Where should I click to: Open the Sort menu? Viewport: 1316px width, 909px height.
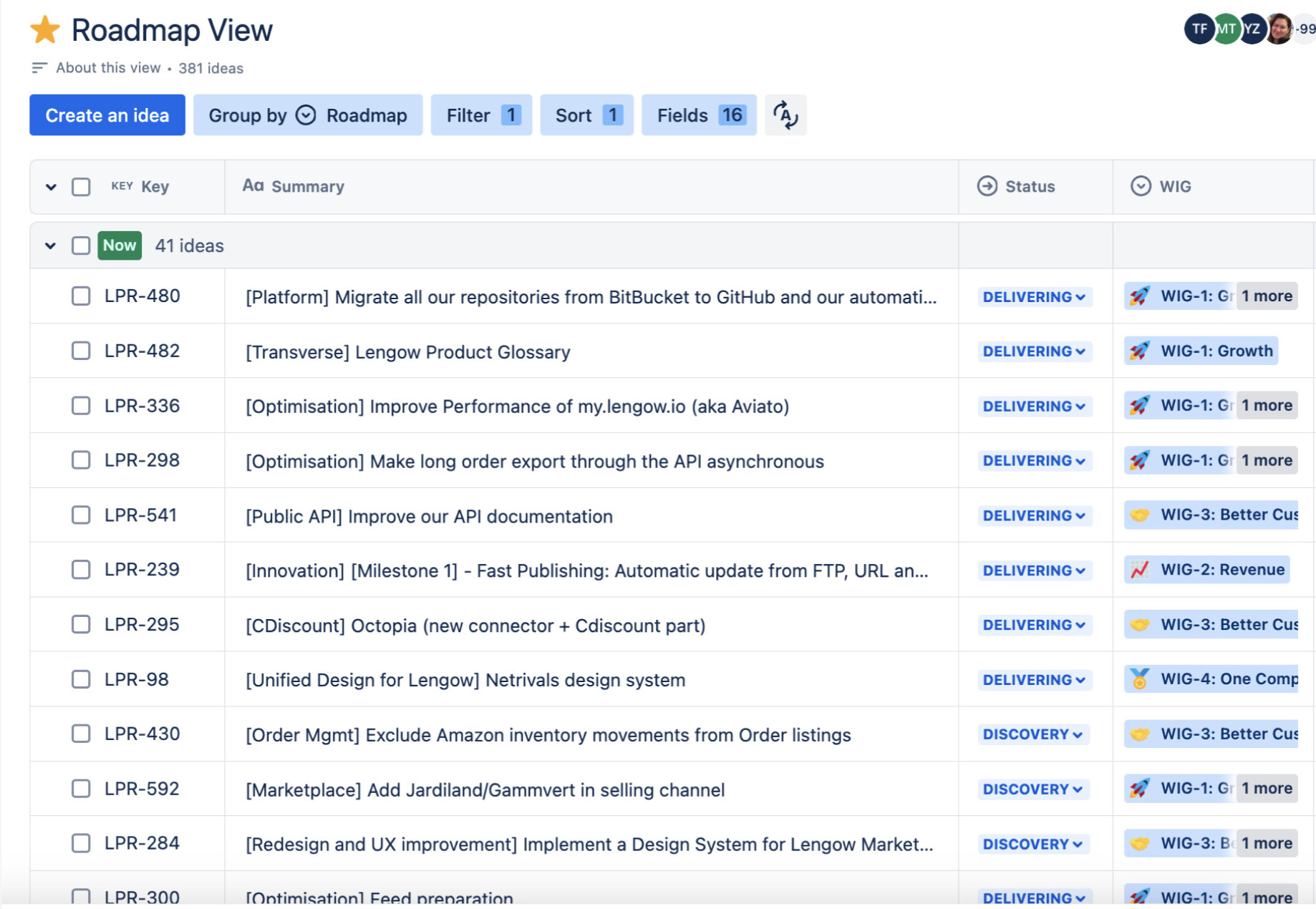click(x=586, y=115)
